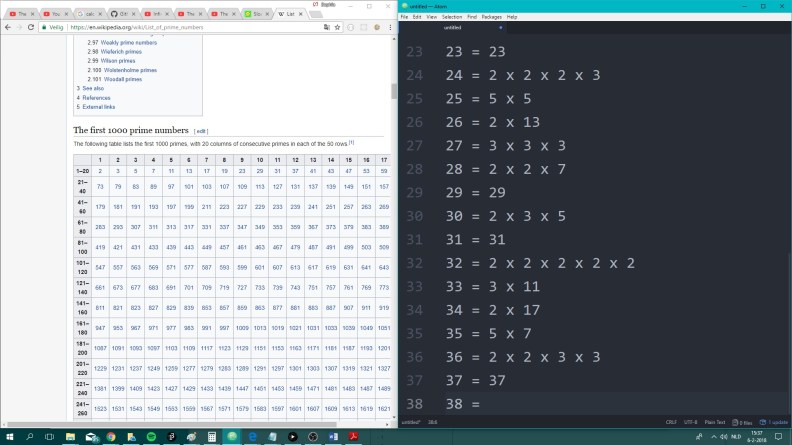Open Spotify from the taskbar
Image resolution: width=792 pixels, height=445 pixels.
pos(151,437)
